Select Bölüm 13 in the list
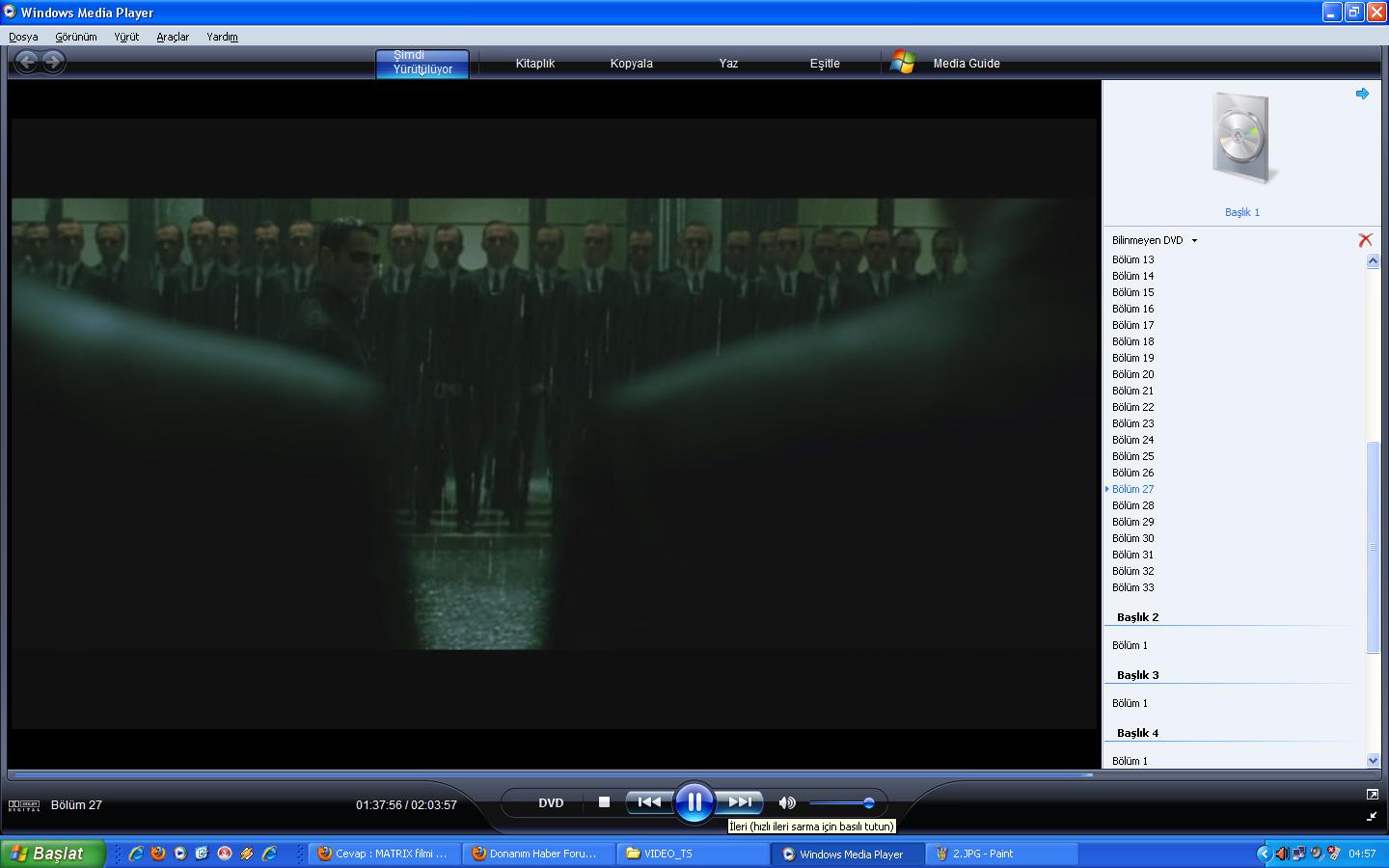Viewport: 1389px width, 868px height. 1133,259
